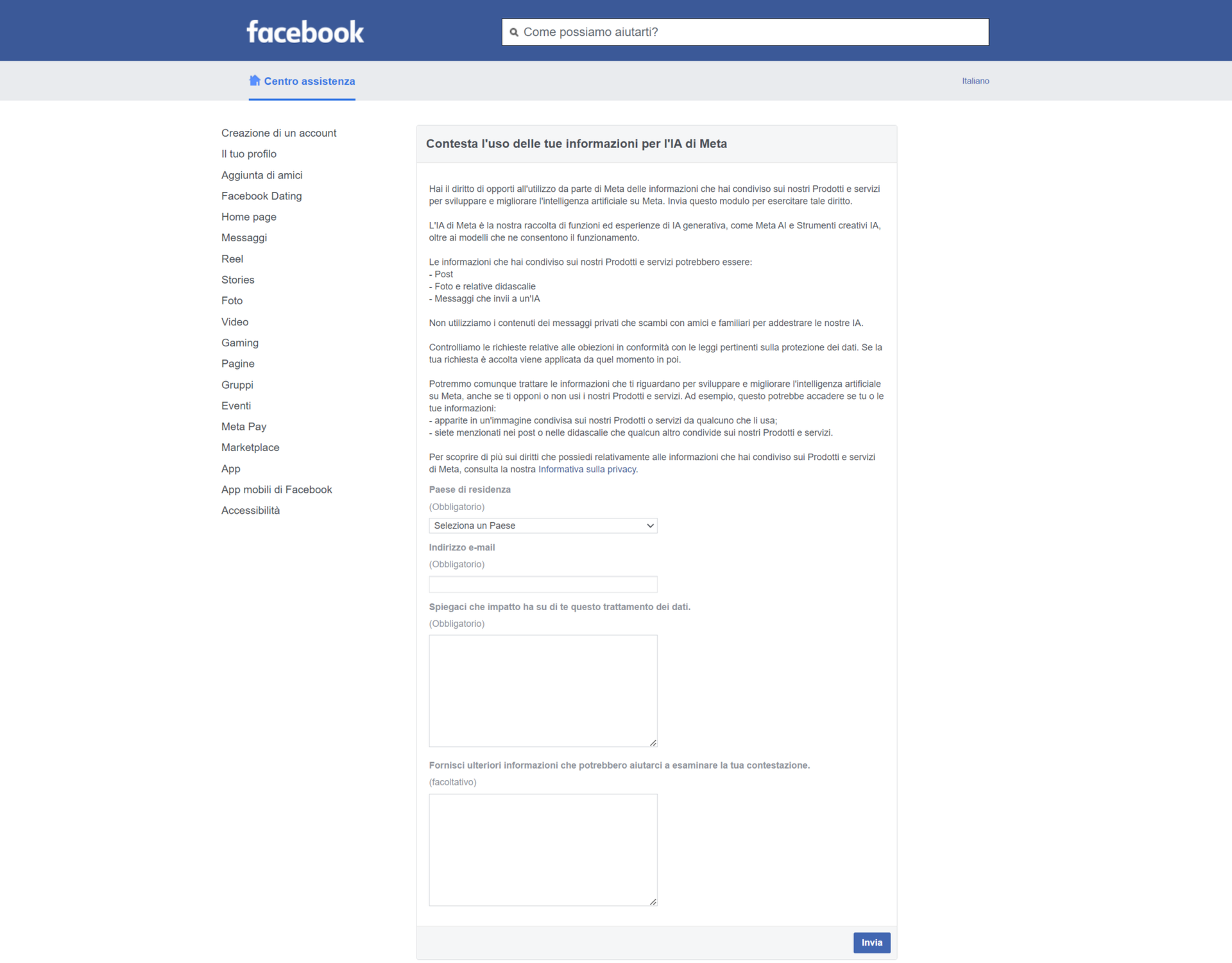Click the Gaming sidebar menu icon

(x=241, y=342)
